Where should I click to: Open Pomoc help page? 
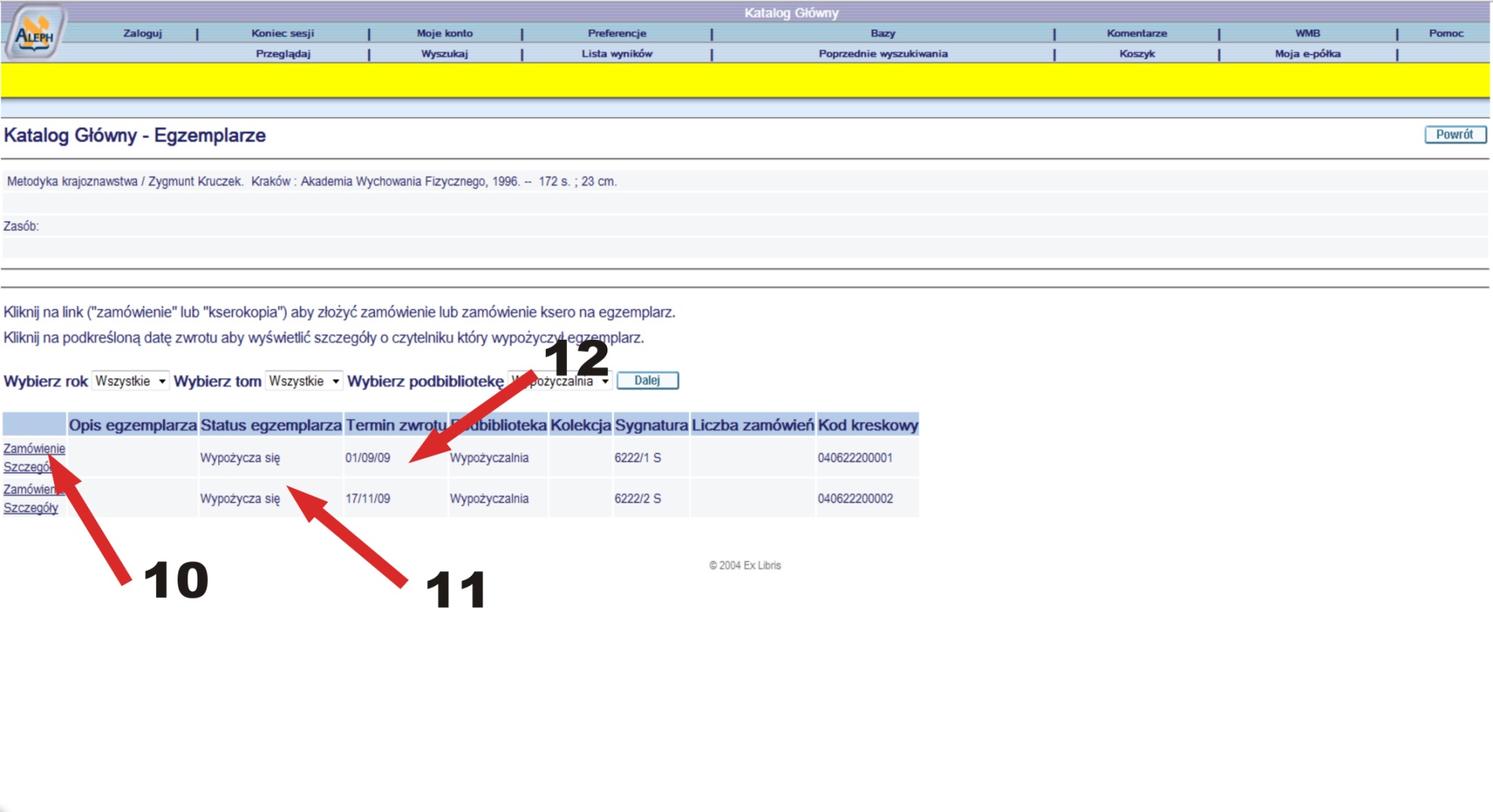tap(1446, 33)
